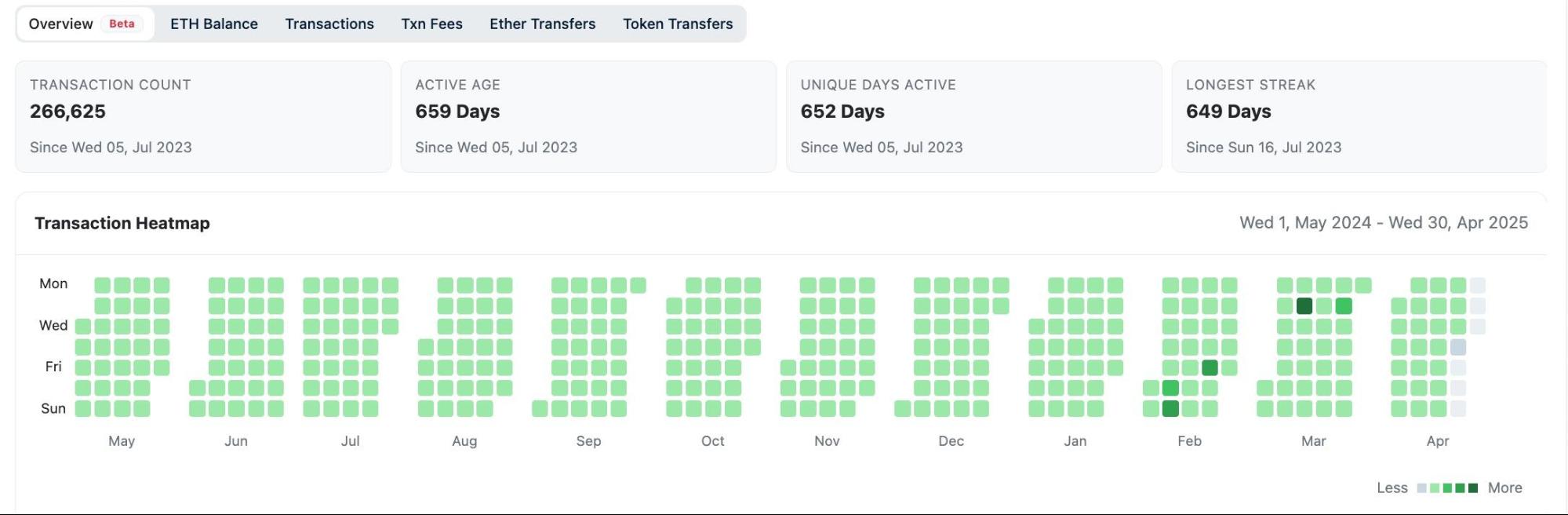The height and width of the screenshot is (515, 1568).
Task: Go to the Token Transfers tab
Action: pyautogui.click(x=678, y=24)
